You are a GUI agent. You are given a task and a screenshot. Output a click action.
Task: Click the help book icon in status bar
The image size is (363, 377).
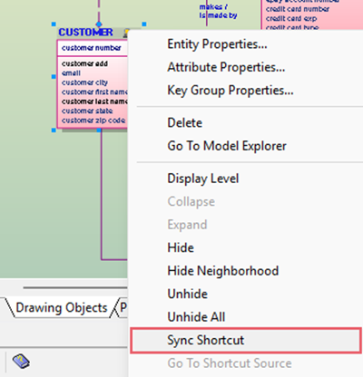[x=21, y=361]
